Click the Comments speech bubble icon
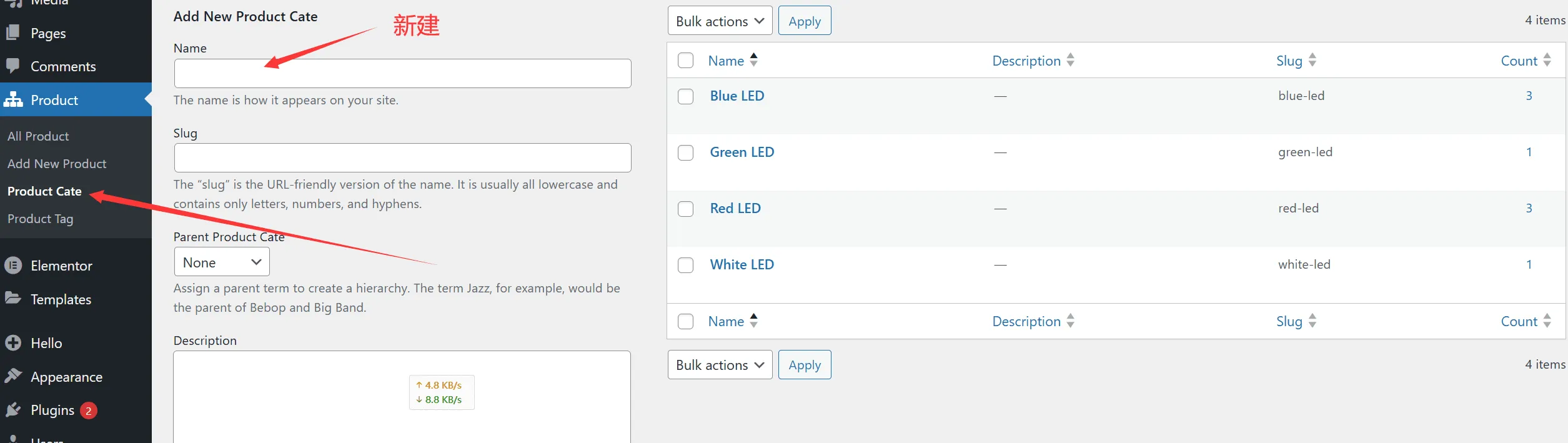 click(13, 66)
